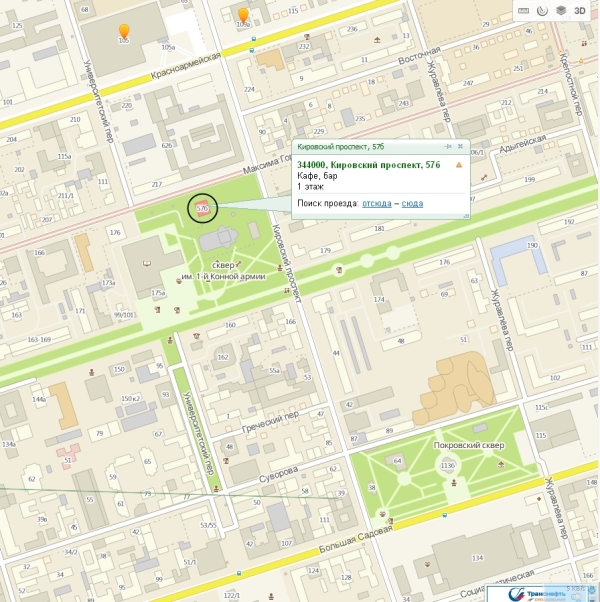
Task: Select building 232 near the bus stop
Action: point(304,46)
